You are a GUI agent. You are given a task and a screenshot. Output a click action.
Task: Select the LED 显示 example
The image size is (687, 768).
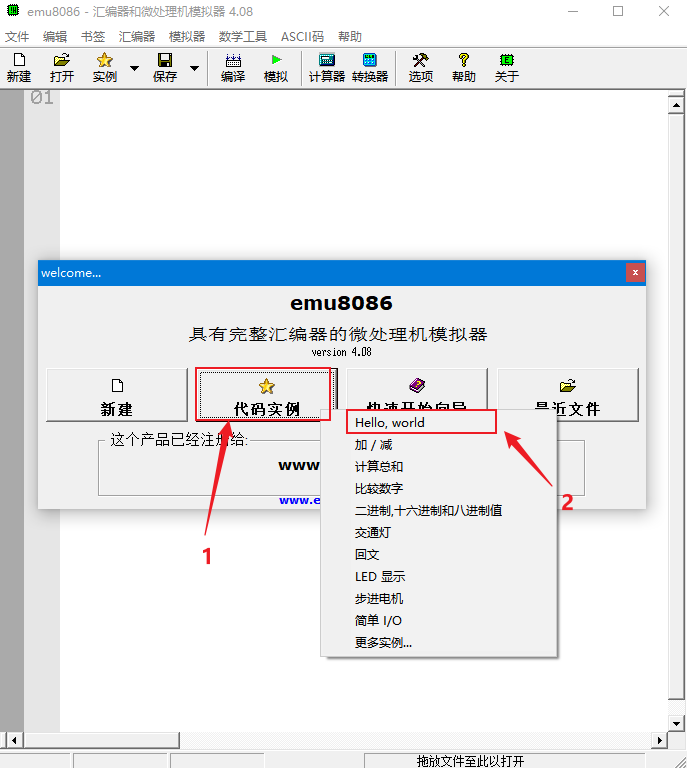click(438, 576)
